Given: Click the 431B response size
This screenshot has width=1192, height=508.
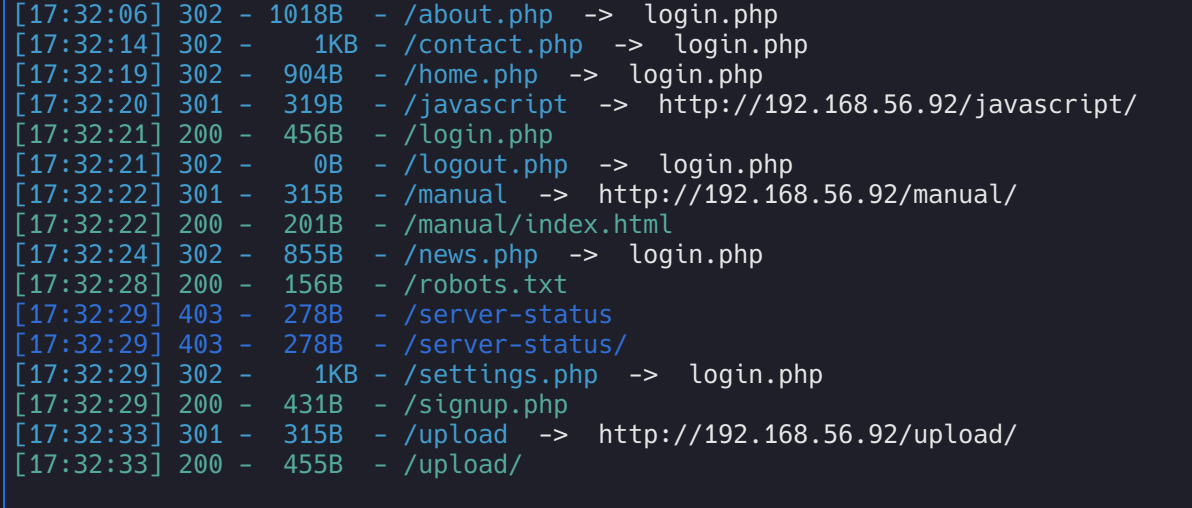Looking at the screenshot, I should (x=313, y=405).
